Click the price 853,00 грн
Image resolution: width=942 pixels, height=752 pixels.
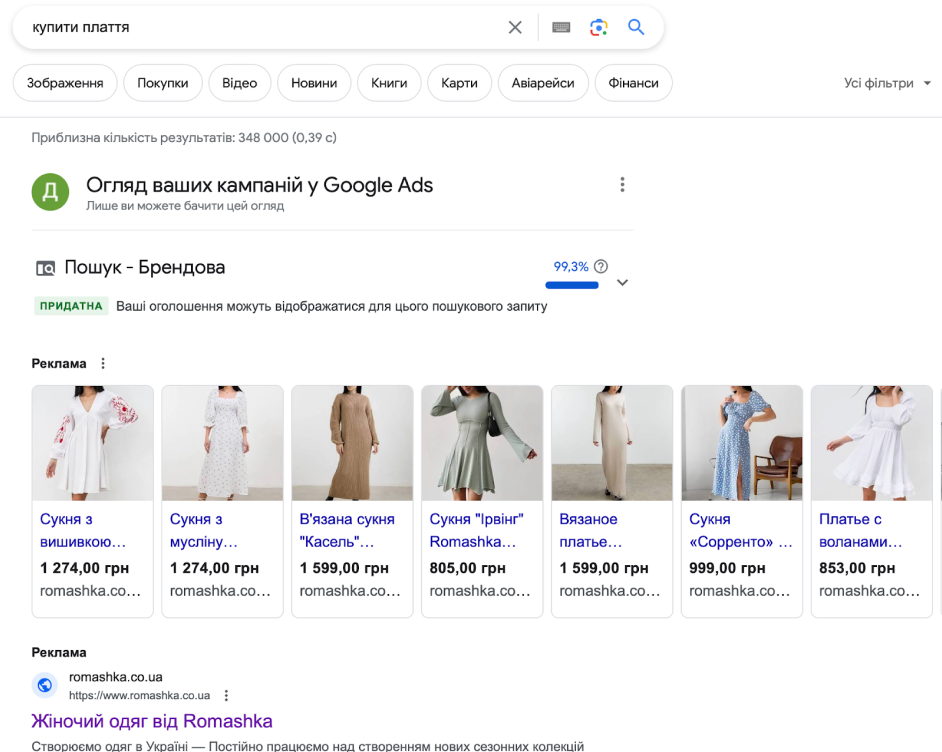click(857, 568)
